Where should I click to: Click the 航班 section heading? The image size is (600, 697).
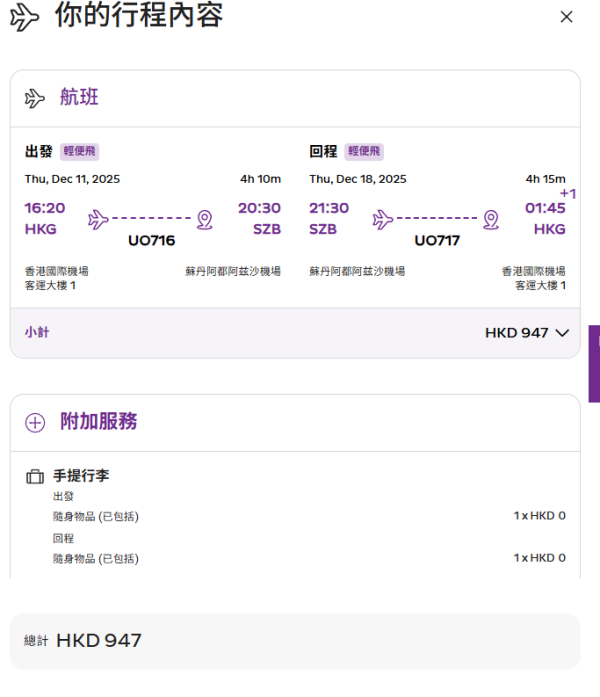79,97
